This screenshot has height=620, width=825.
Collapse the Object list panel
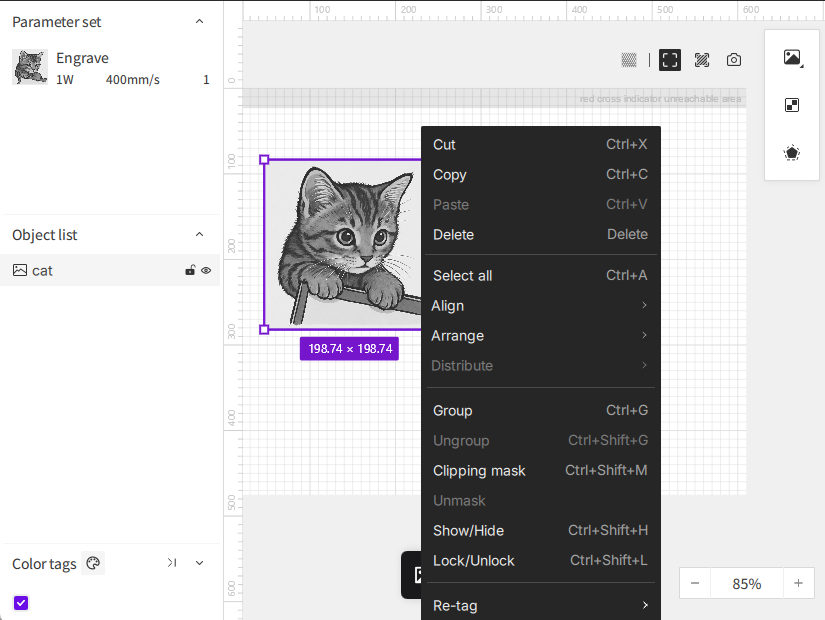[x=199, y=235]
